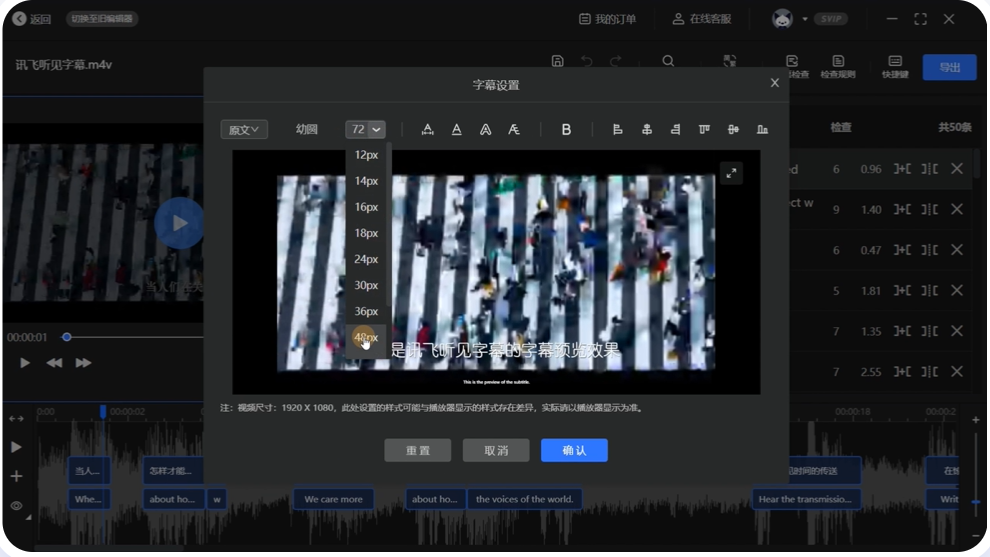Confirm settings with the 确认 button
The image size is (990, 557).
(574, 450)
